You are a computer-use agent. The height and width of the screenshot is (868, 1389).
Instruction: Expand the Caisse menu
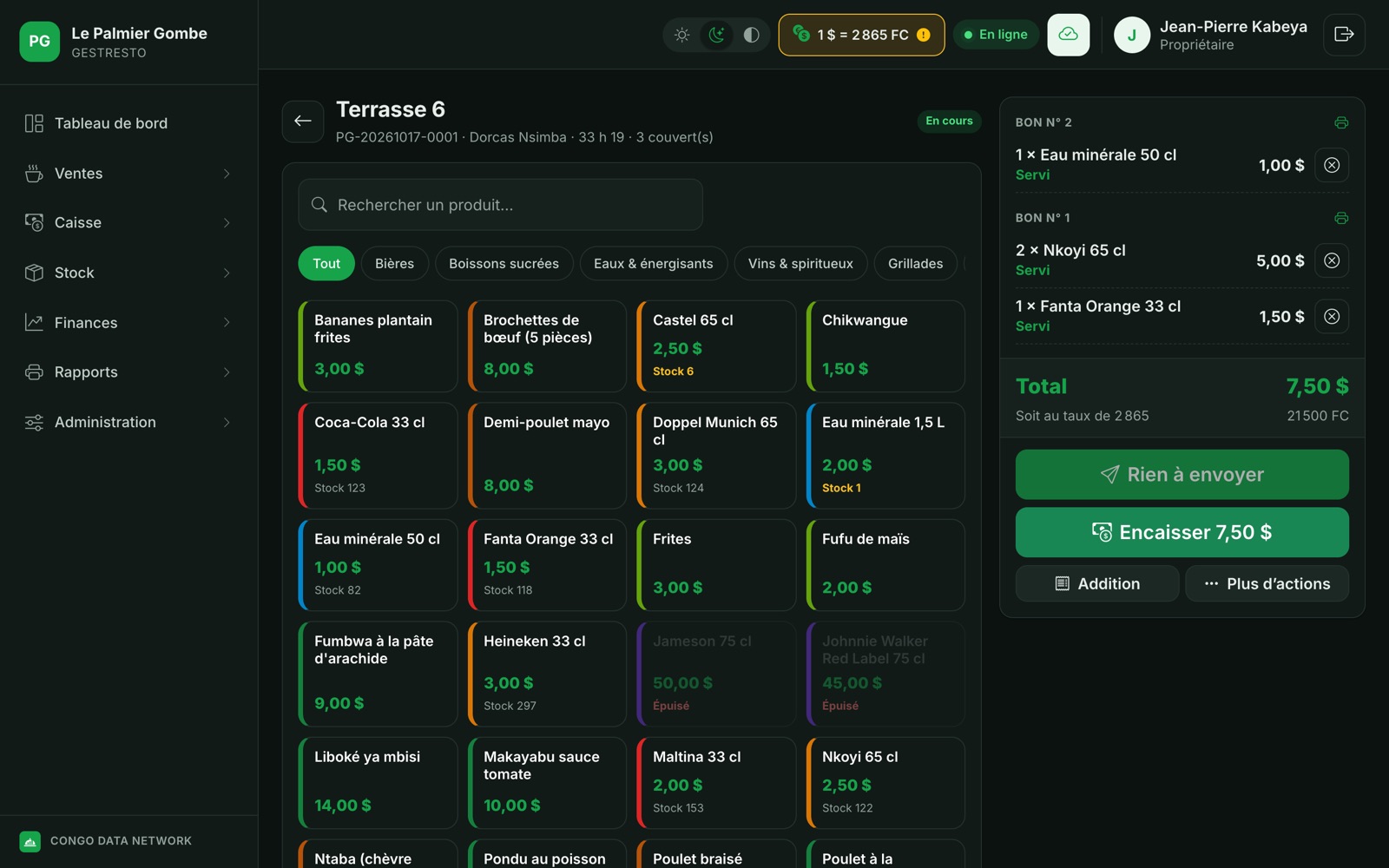(128, 223)
